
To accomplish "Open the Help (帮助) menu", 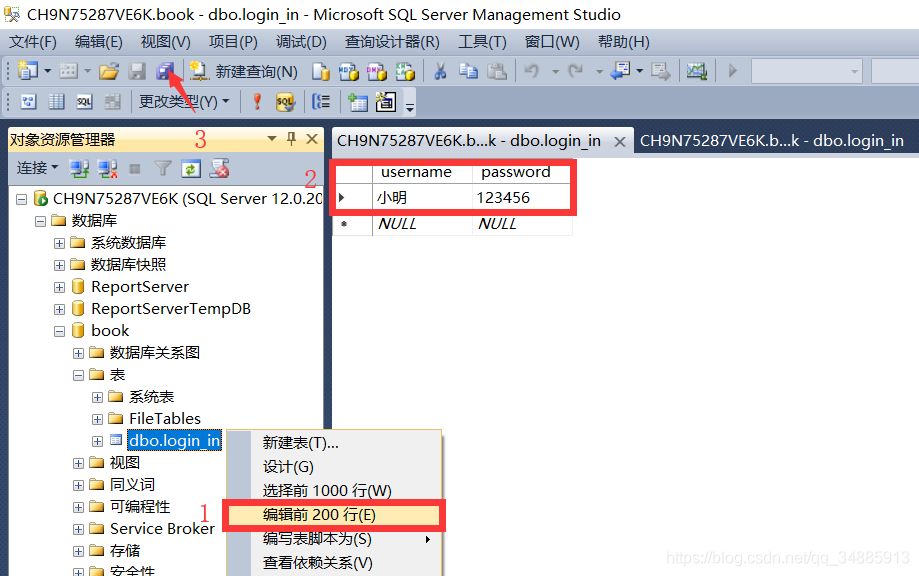I will tap(624, 42).
